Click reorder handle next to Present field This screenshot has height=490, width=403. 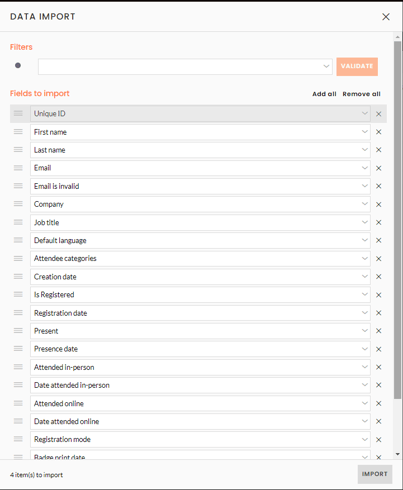tap(18, 330)
